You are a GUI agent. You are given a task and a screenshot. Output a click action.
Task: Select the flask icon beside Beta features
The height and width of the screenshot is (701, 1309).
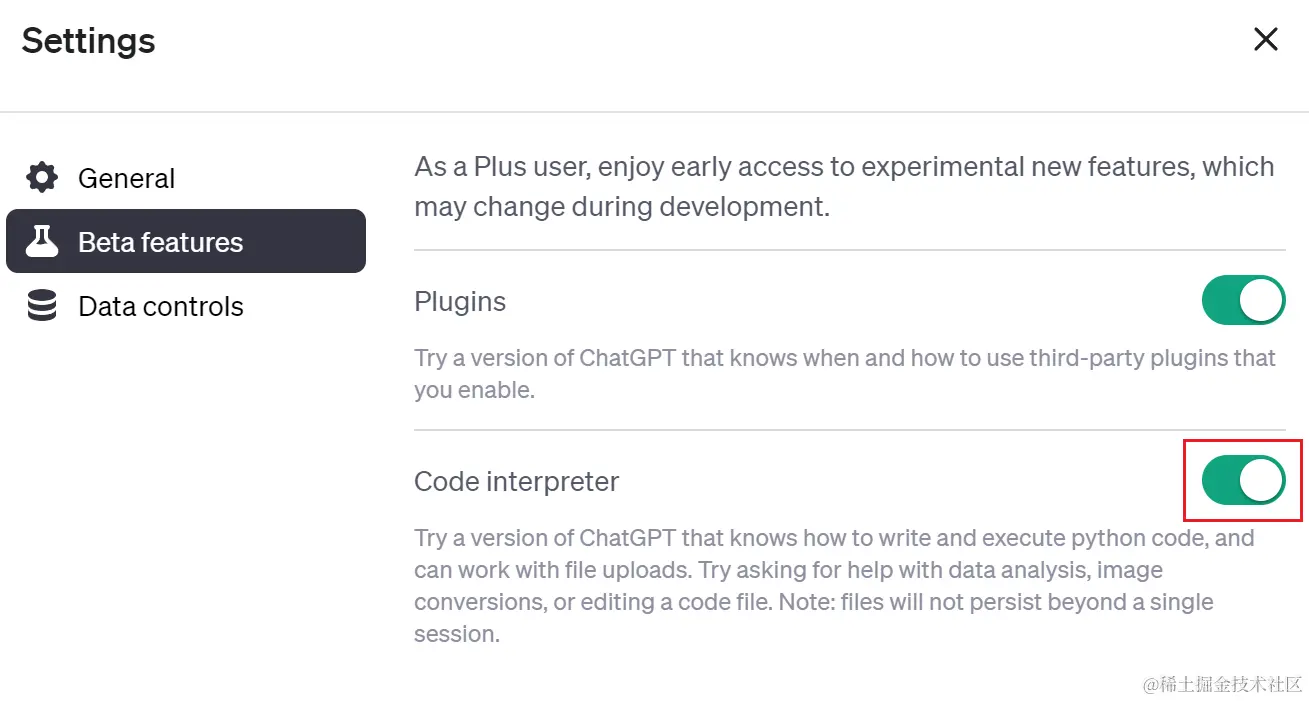point(42,241)
